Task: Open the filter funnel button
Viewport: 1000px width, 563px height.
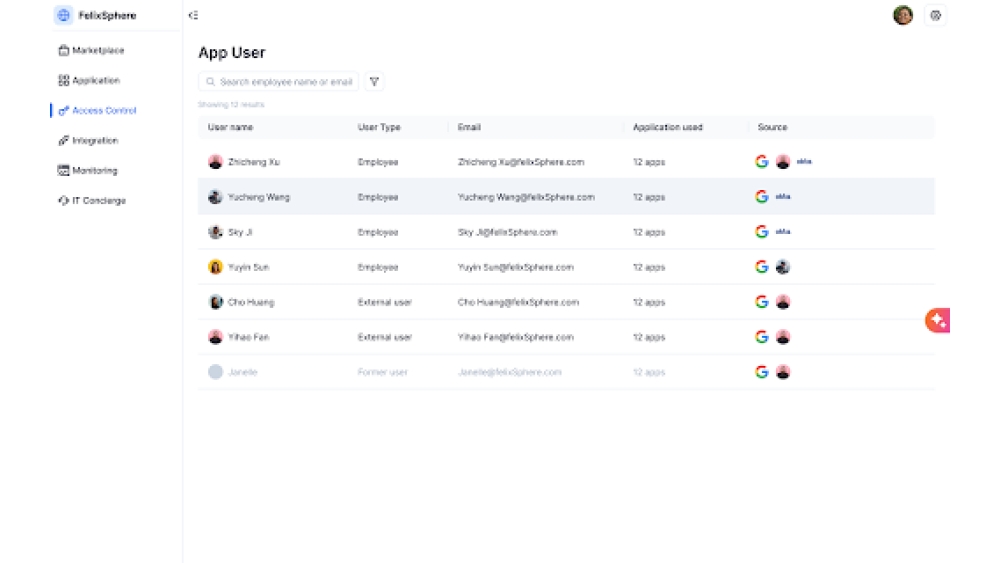Action: pos(374,82)
